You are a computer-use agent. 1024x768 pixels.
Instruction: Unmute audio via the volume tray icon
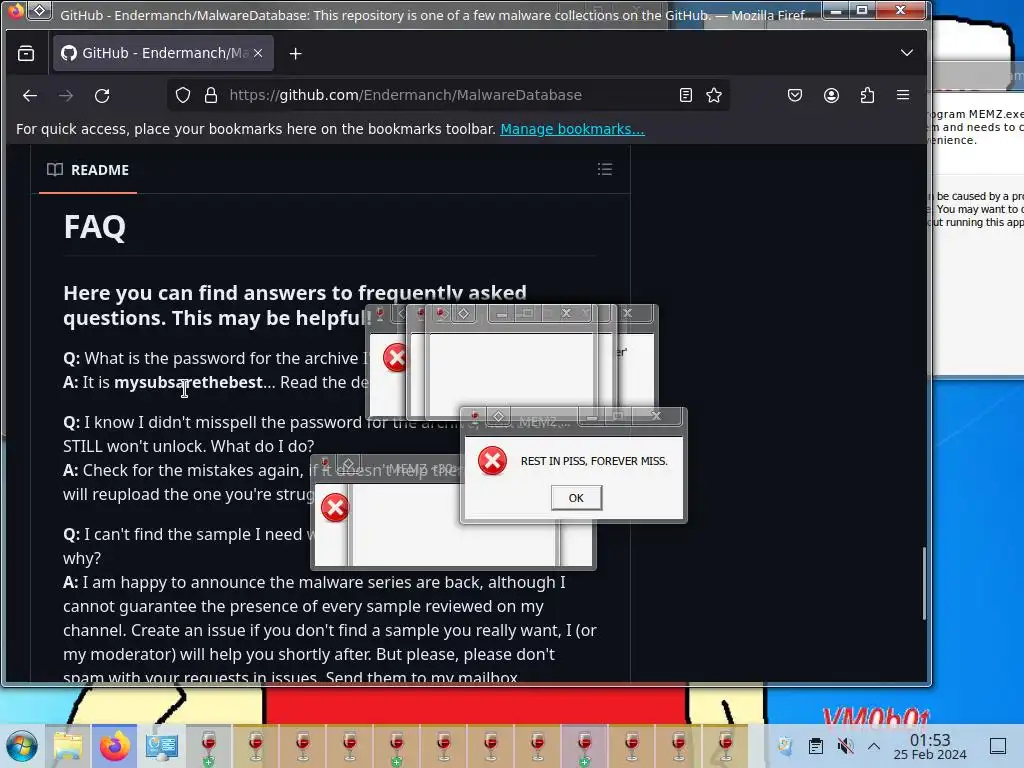tap(845, 746)
